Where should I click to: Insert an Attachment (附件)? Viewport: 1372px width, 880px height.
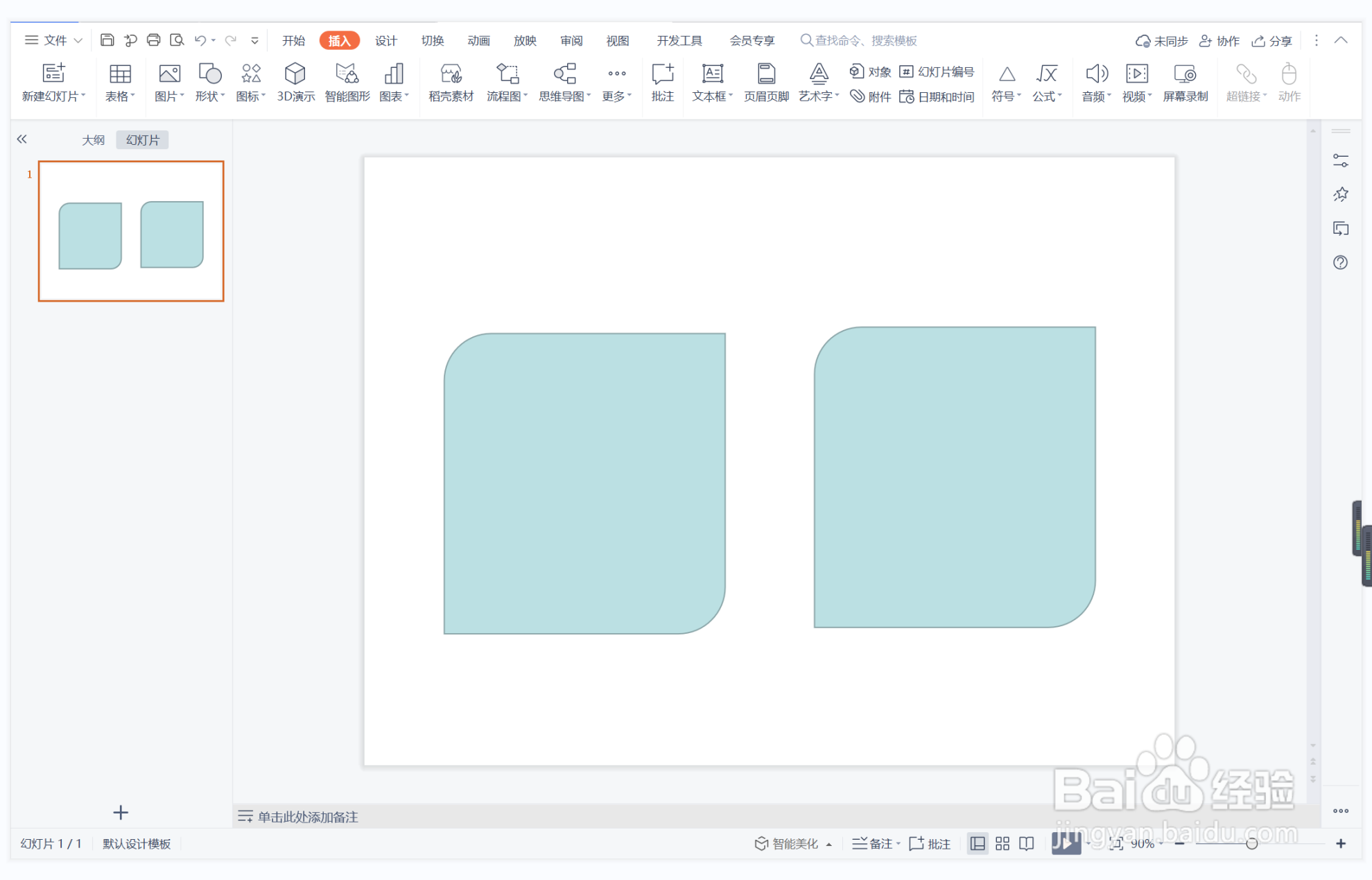(871, 96)
